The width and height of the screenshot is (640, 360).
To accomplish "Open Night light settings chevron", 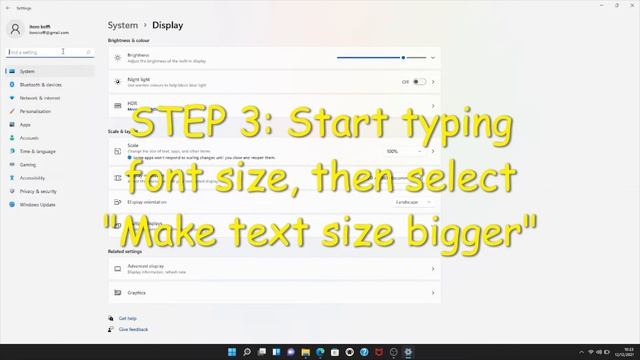I will coord(433,82).
